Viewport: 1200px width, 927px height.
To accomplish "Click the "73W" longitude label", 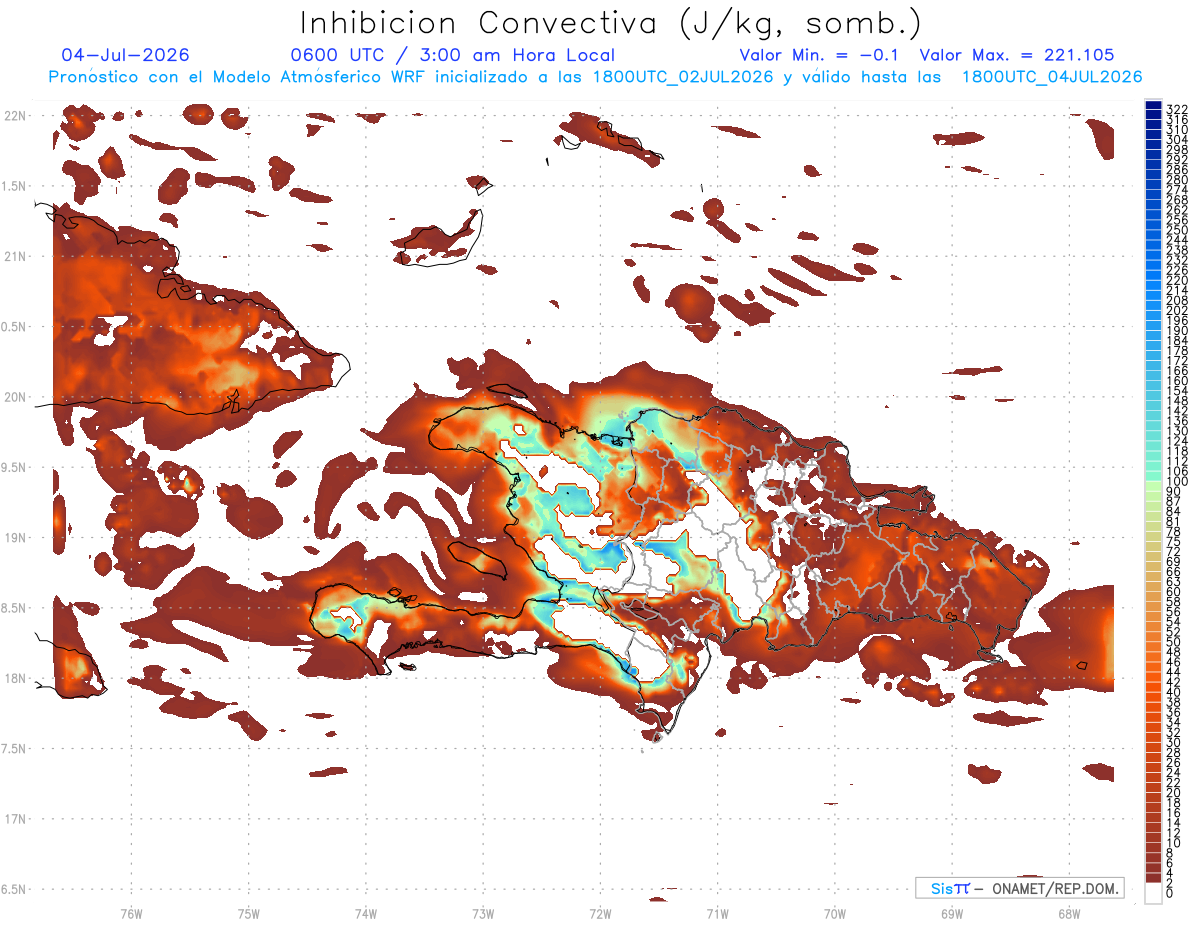I will click(x=483, y=913).
